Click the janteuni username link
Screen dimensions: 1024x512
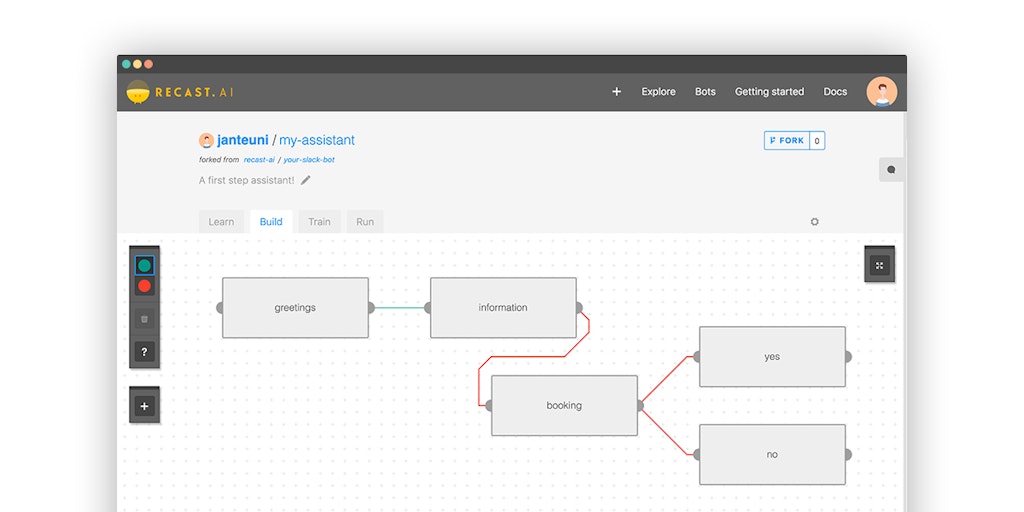[x=242, y=140]
